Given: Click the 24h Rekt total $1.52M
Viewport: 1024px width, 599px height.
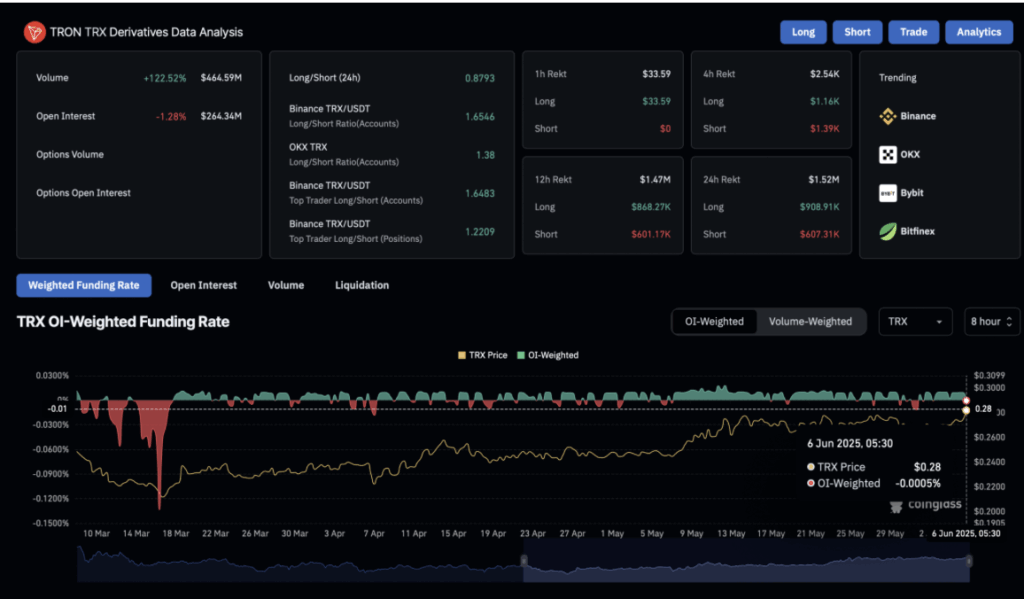Looking at the screenshot, I should pos(824,180).
